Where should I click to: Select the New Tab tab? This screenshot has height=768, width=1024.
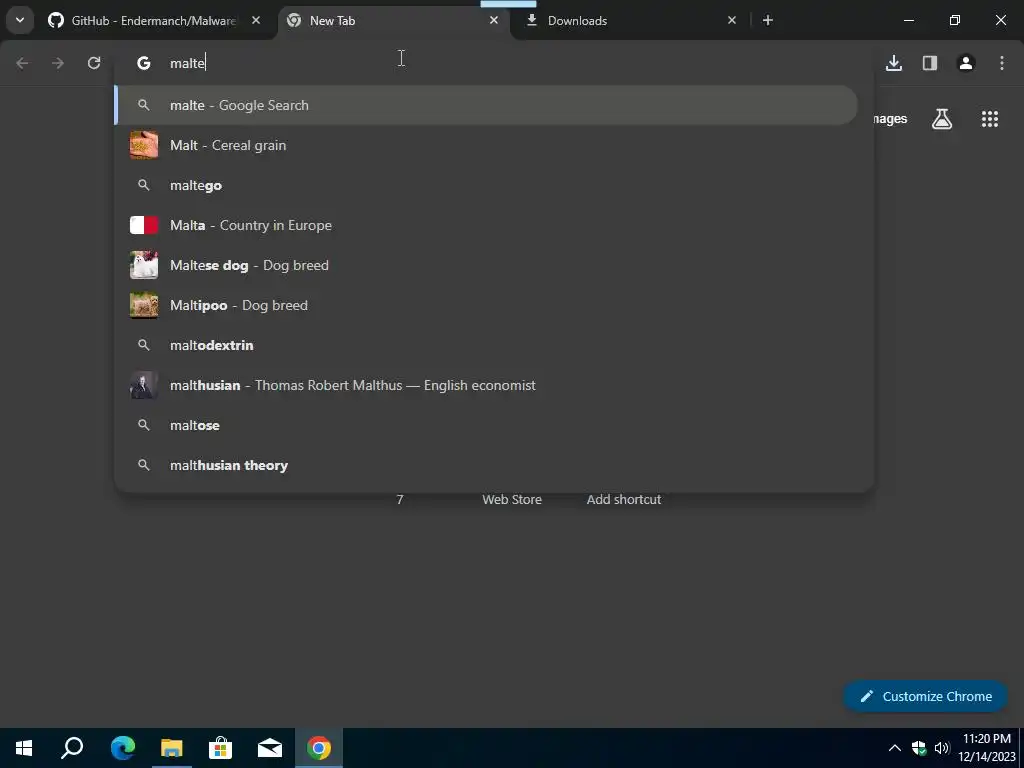pos(394,21)
